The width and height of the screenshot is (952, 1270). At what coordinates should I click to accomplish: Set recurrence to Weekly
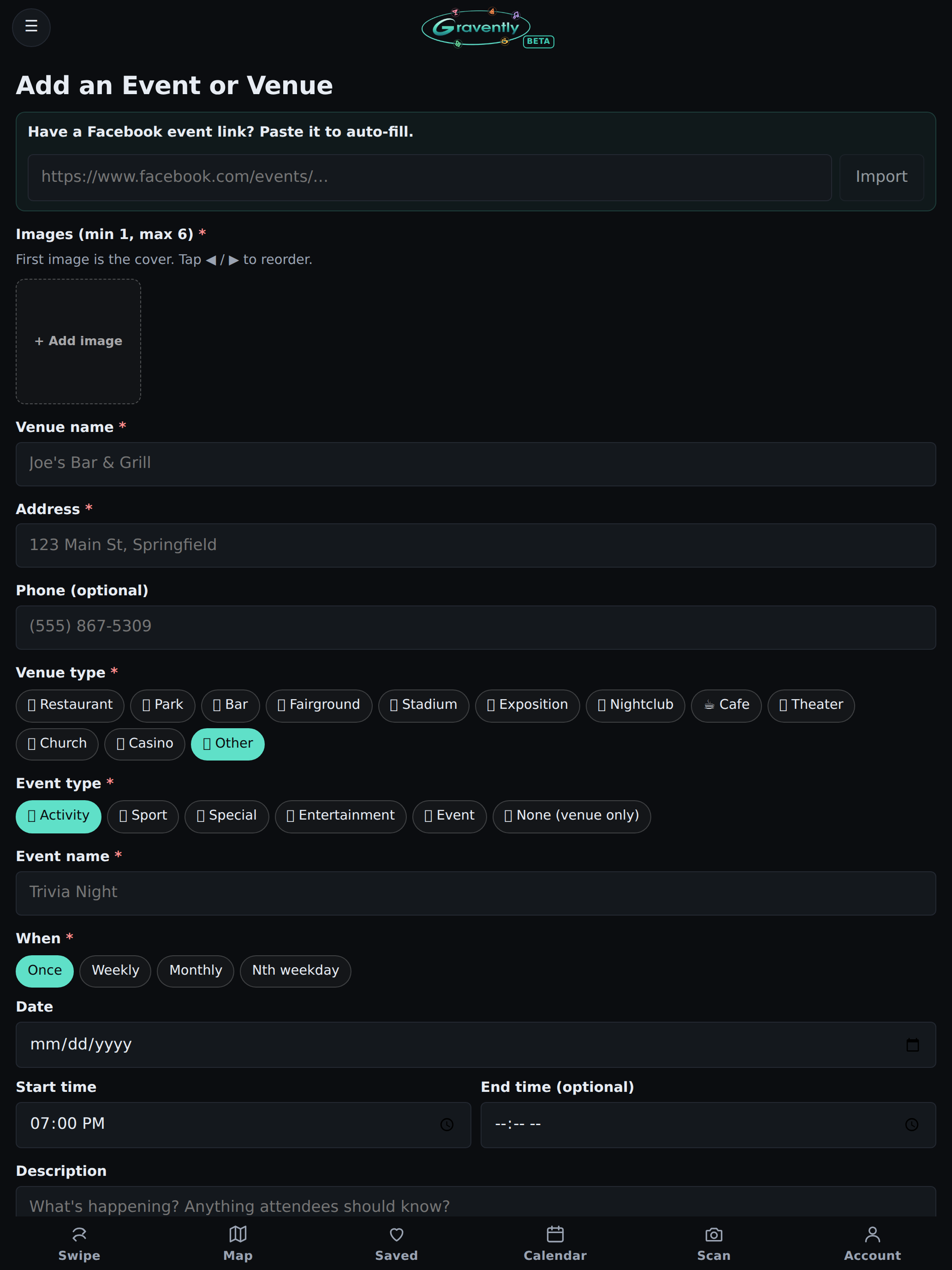click(x=115, y=971)
